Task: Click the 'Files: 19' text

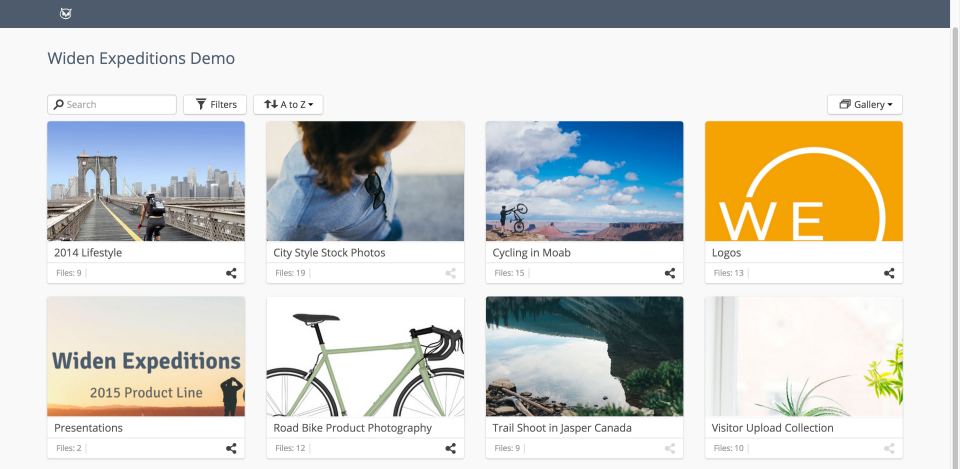Action: pyautogui.click(x=290, y=273)
